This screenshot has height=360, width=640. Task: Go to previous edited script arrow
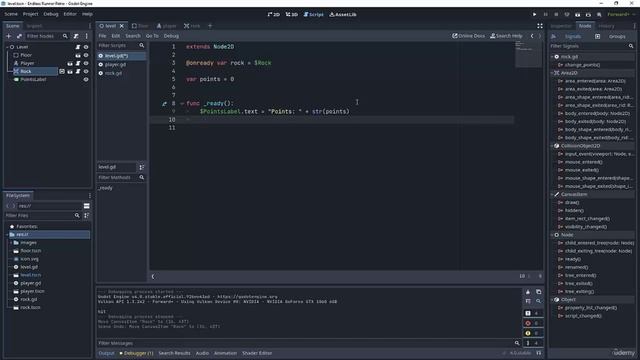532,36
